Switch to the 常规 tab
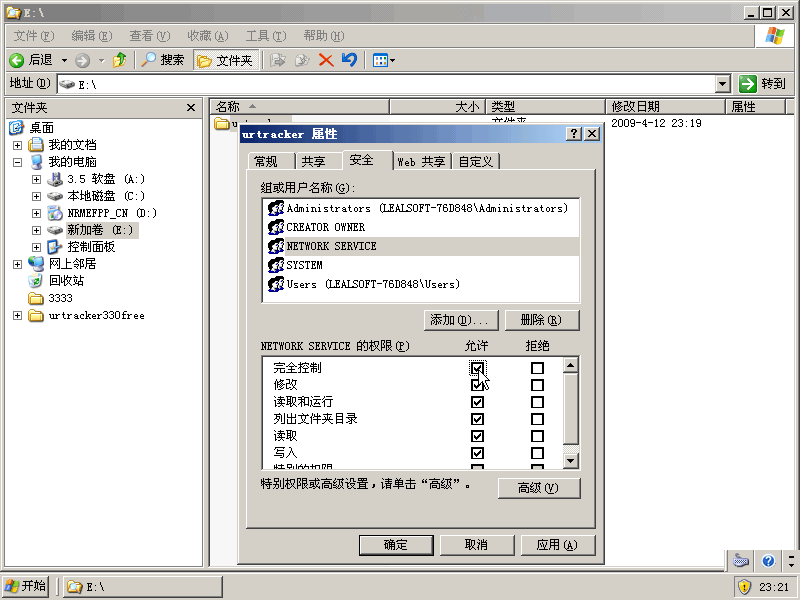 (x=266, y=161)
